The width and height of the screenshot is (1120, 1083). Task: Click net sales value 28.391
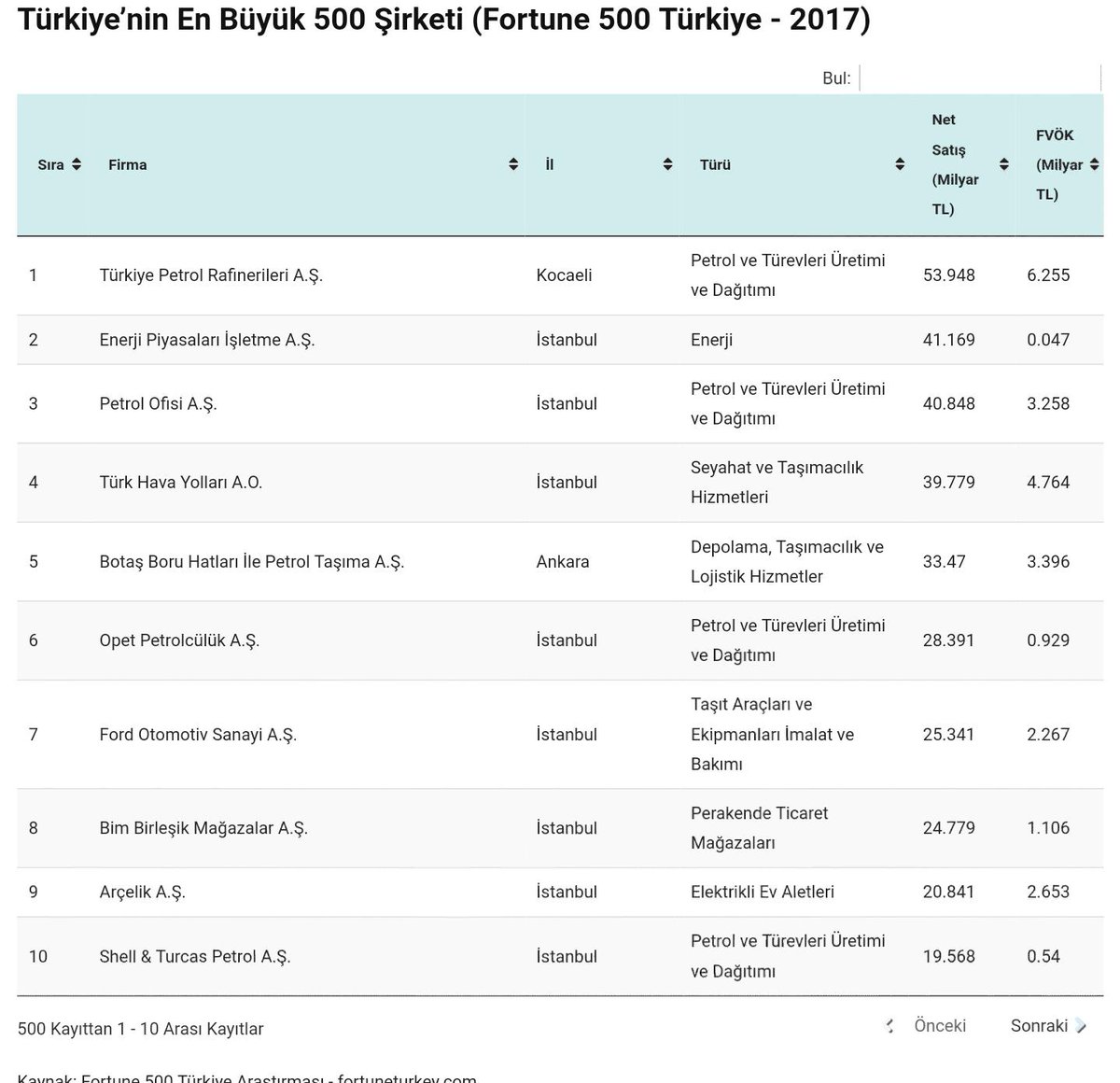(x=949, y=640)
